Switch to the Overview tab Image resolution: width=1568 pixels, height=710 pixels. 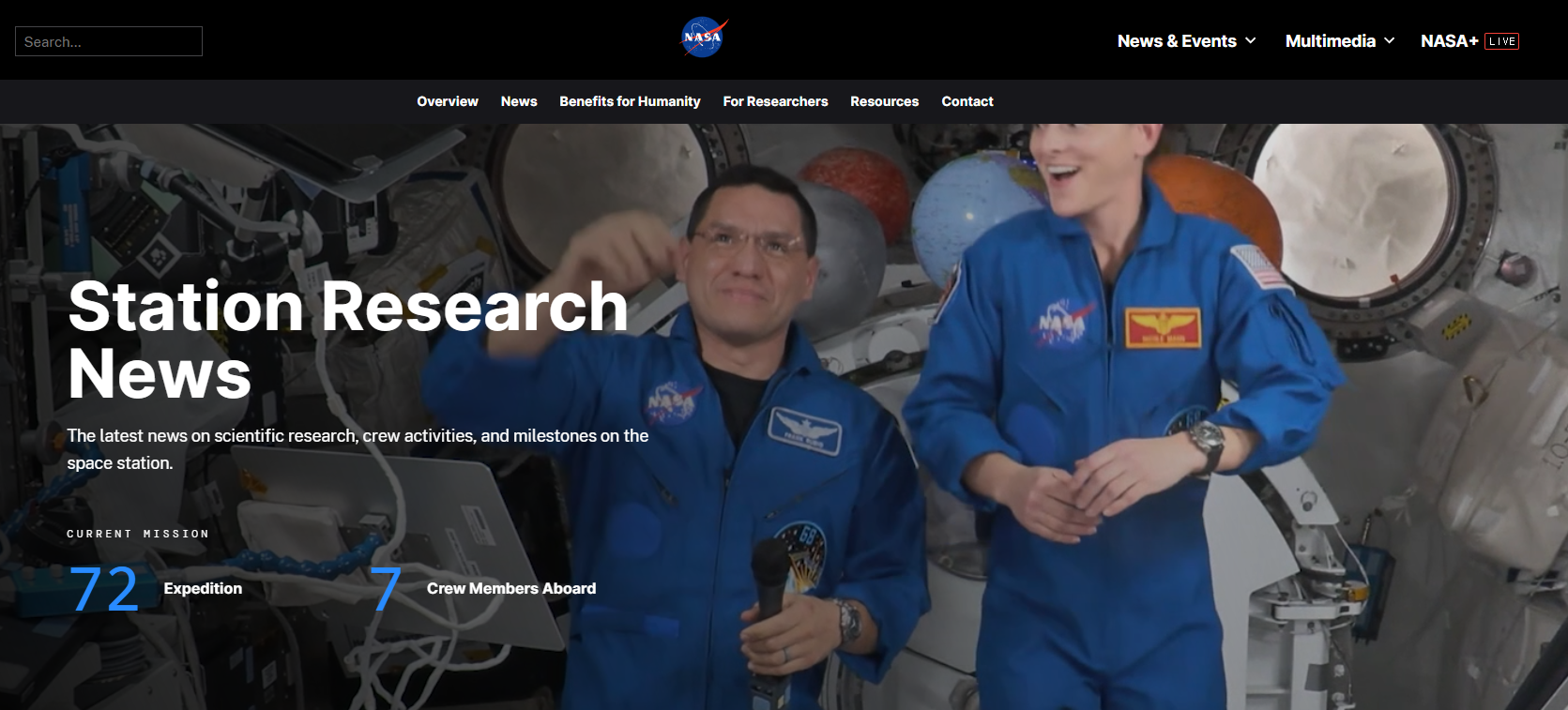(448, 101)
